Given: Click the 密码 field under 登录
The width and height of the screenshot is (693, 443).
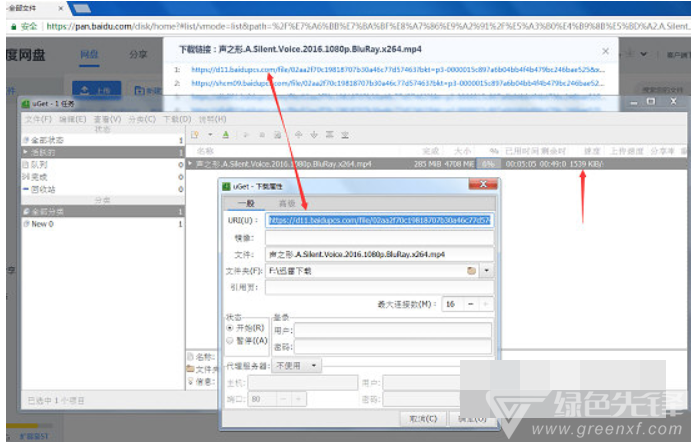Looking at the screenshot, I should (393, 347).
